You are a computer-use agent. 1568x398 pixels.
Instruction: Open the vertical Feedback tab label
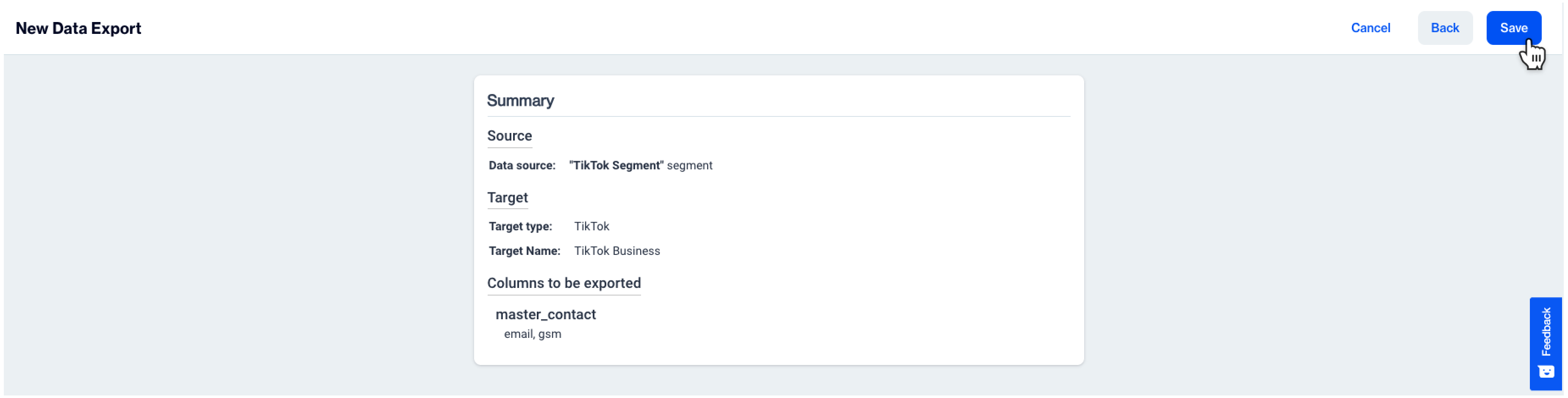tap(1546, 332)
